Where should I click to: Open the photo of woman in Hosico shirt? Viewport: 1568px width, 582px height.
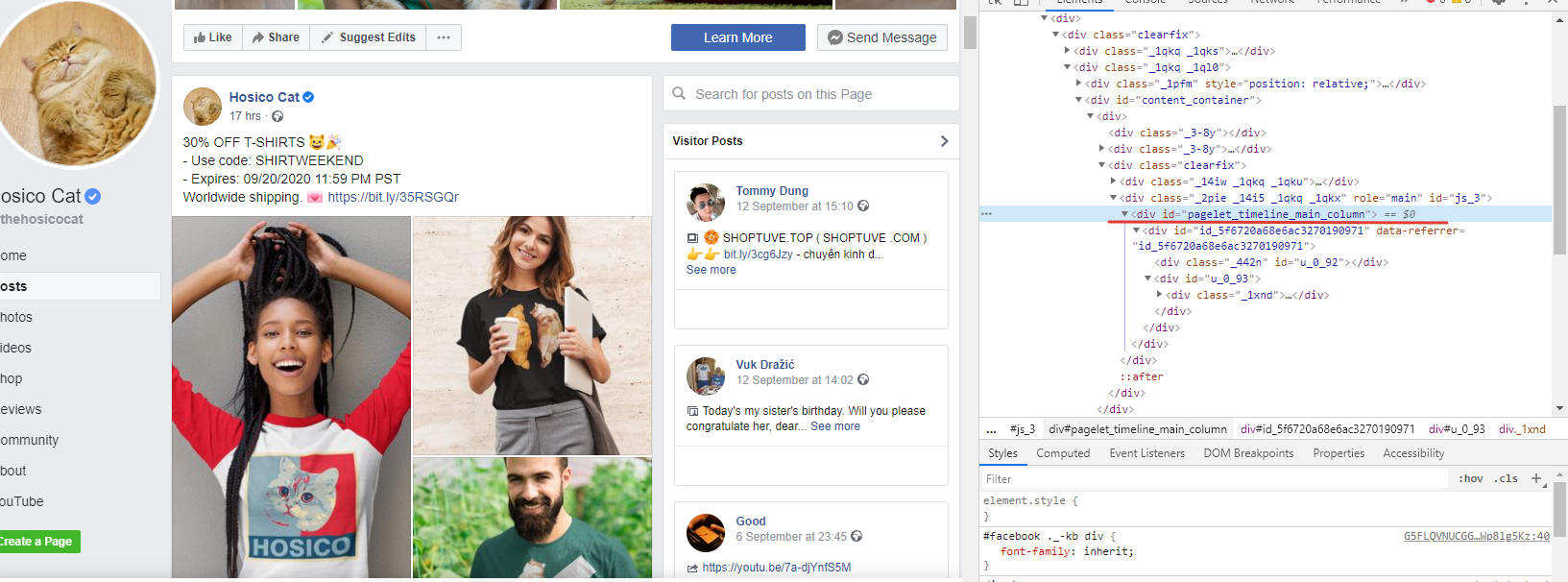pos(291,398)
